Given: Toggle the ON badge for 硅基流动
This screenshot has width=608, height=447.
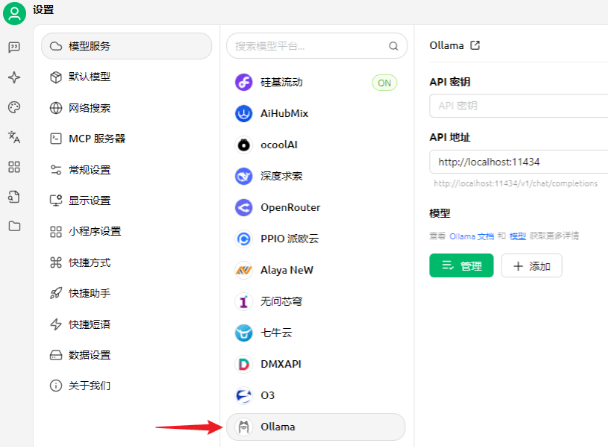Looking at the screenshot, I should [384, 83].
